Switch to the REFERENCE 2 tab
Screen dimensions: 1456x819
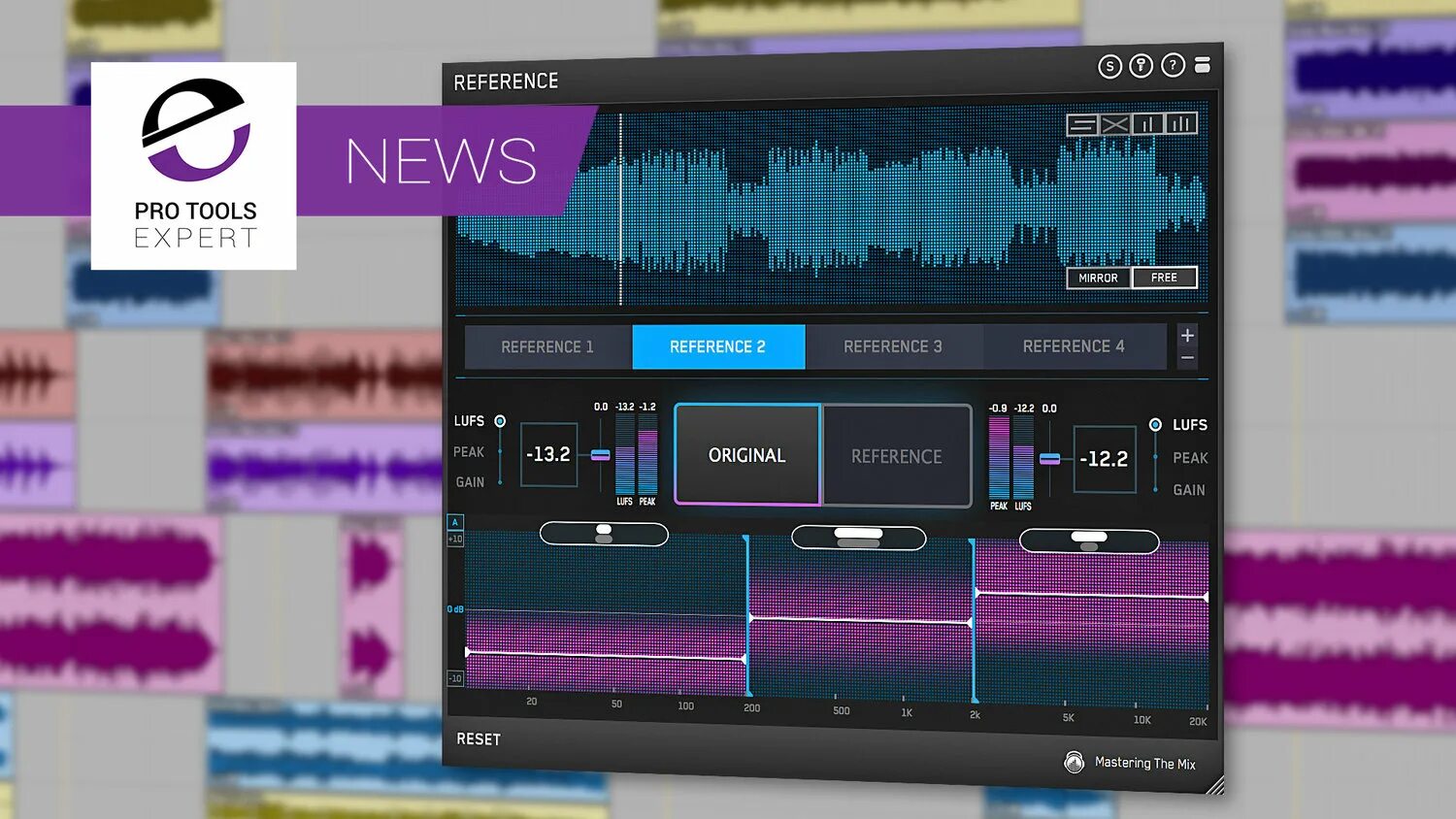tap(718, 346)
